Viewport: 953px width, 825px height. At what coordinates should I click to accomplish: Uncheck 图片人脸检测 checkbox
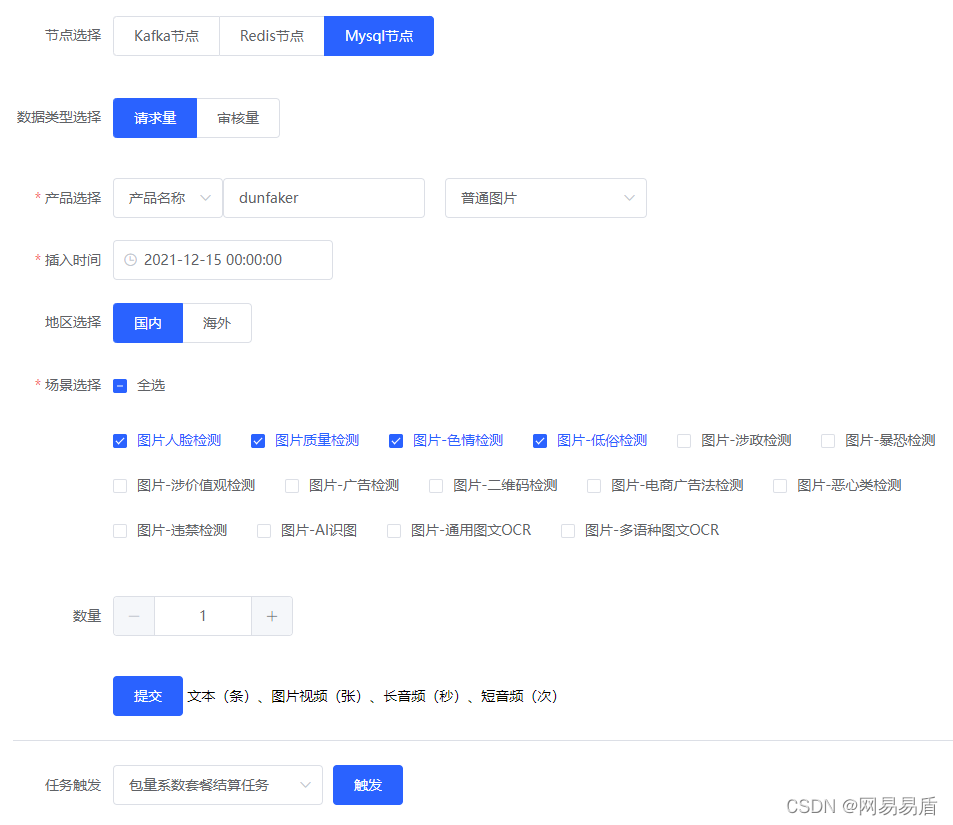tap(120, 441)
